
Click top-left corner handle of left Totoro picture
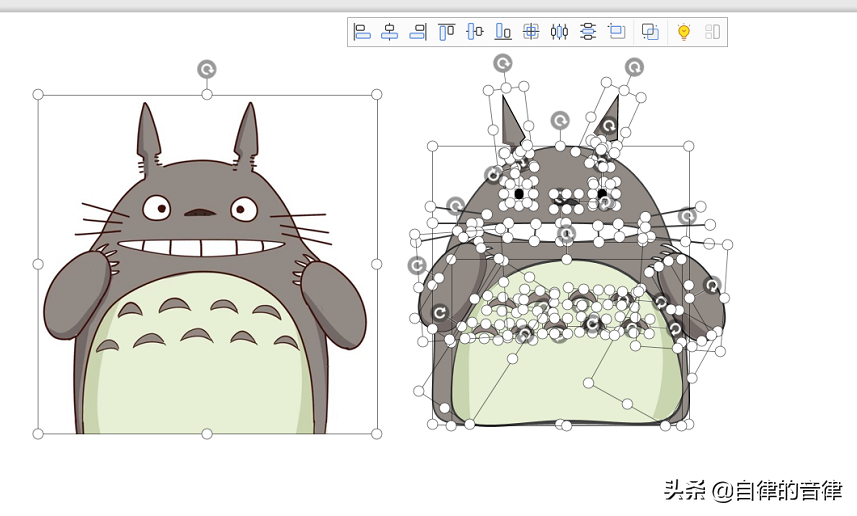tap(38, 95)
